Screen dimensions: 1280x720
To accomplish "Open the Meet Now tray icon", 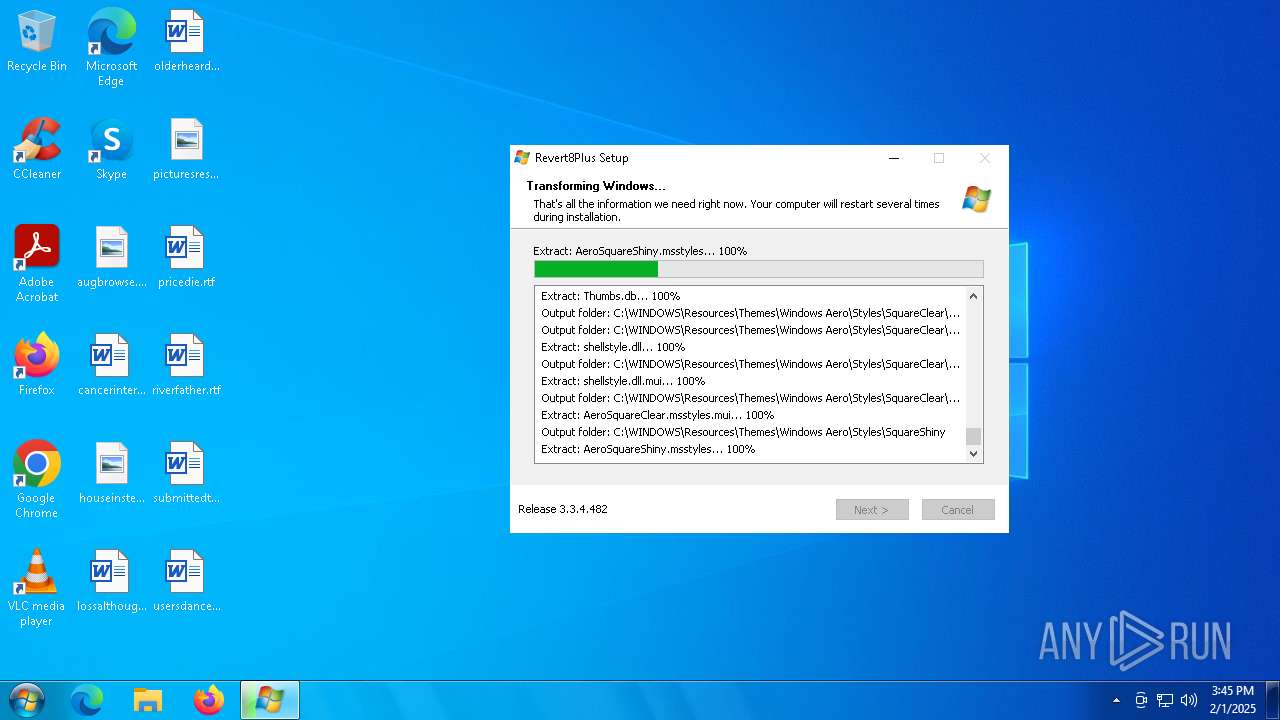I will tap(1141, 700).
